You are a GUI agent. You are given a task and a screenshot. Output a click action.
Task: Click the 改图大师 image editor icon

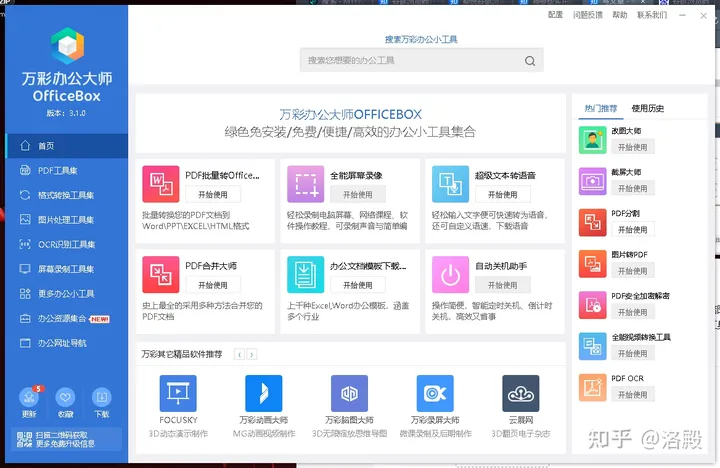coord(592,140)
